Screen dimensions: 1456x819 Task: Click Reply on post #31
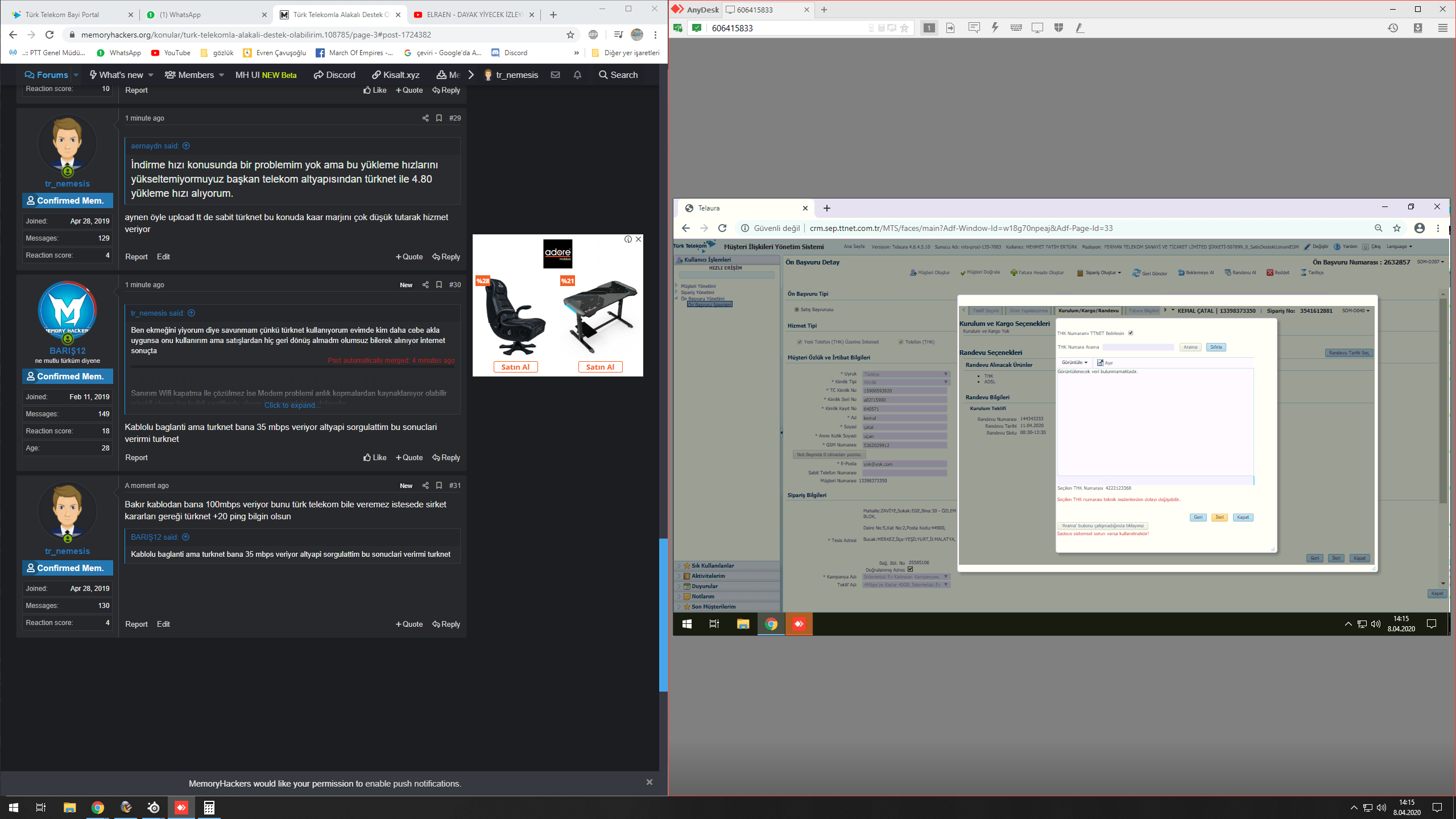(446, 624)
